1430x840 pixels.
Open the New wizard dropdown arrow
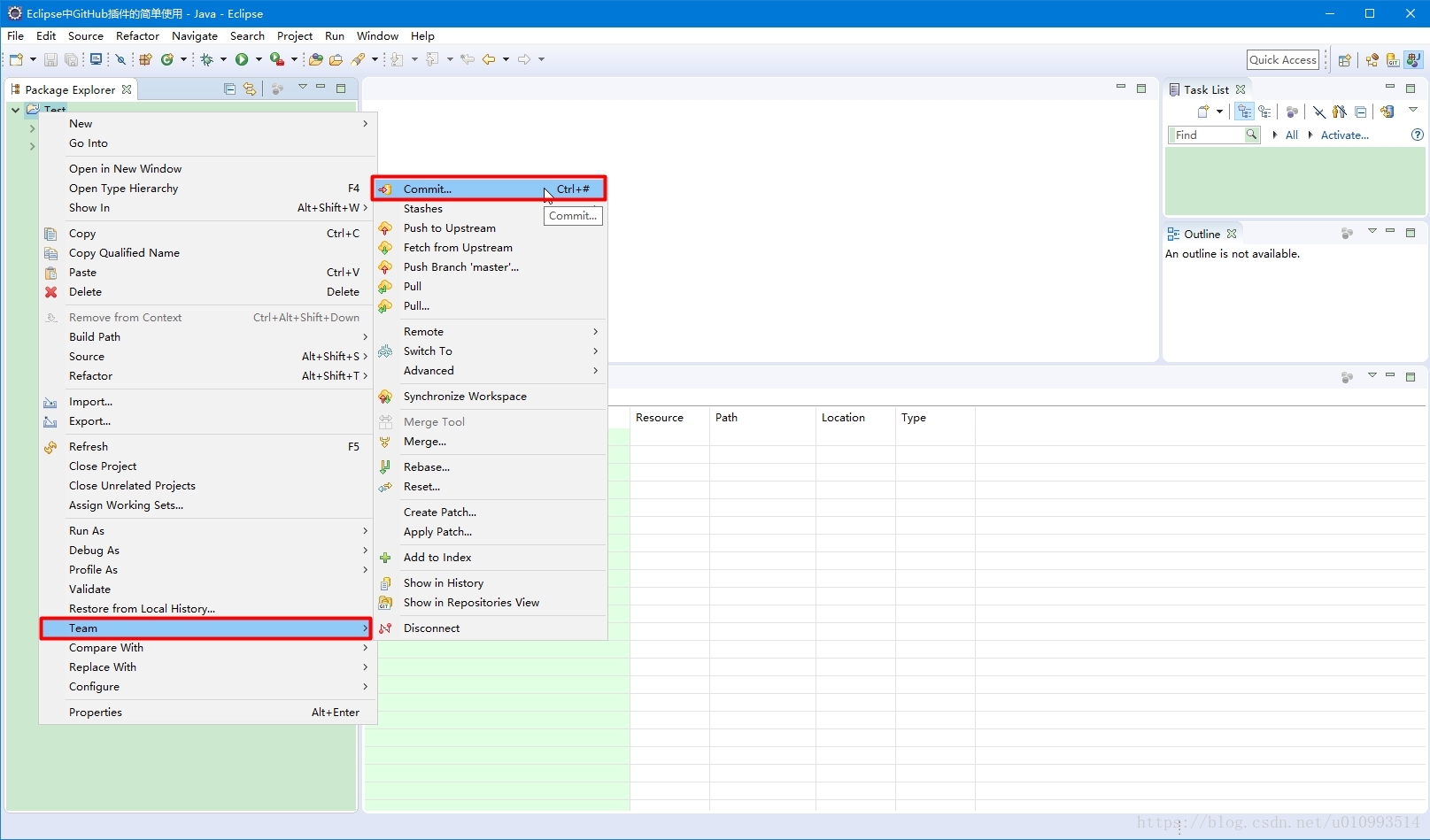point(33,59)
